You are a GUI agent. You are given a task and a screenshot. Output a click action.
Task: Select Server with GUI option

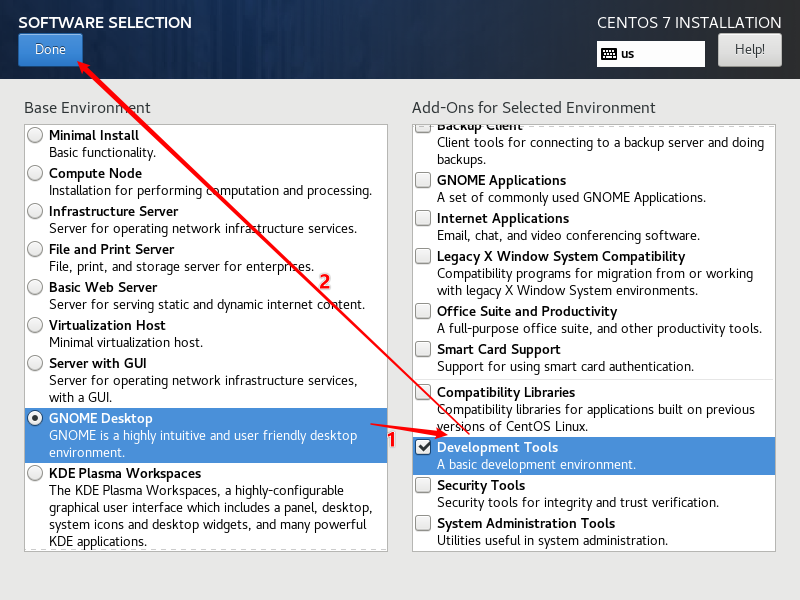coord(36,363)
